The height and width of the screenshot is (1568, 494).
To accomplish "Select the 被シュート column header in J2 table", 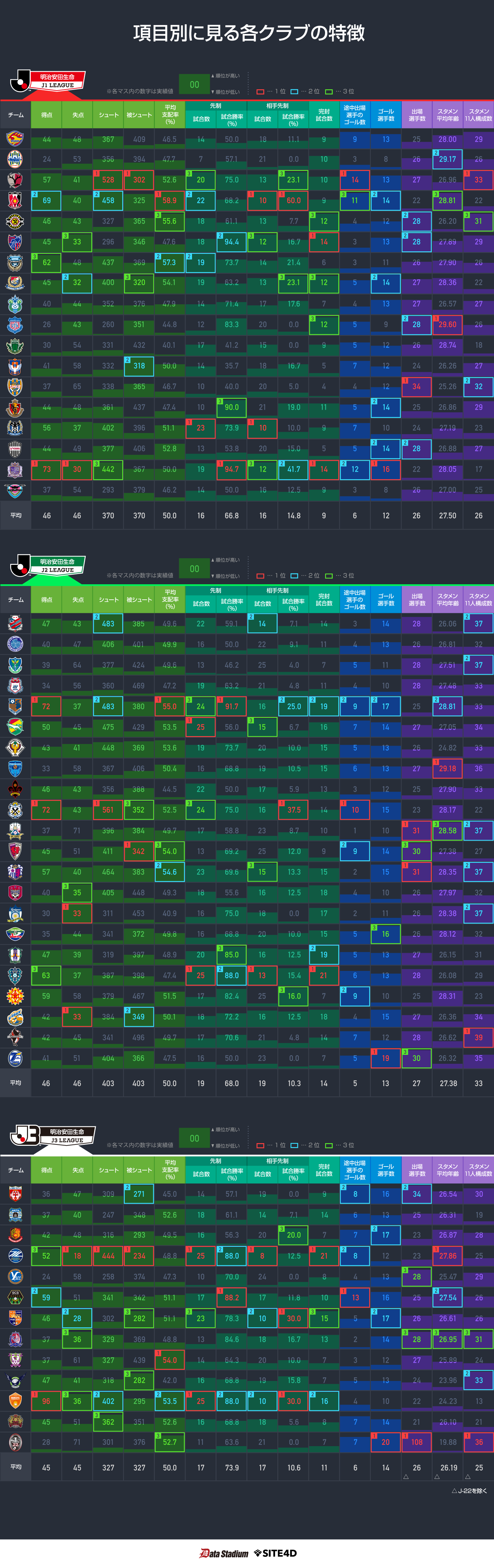I will pos(139,600).
